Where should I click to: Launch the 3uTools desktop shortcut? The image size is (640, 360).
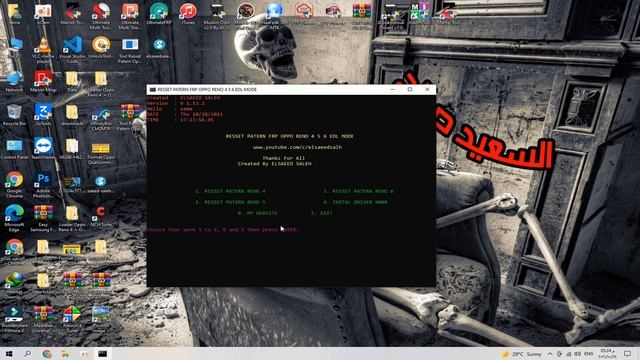click(43, 115)
